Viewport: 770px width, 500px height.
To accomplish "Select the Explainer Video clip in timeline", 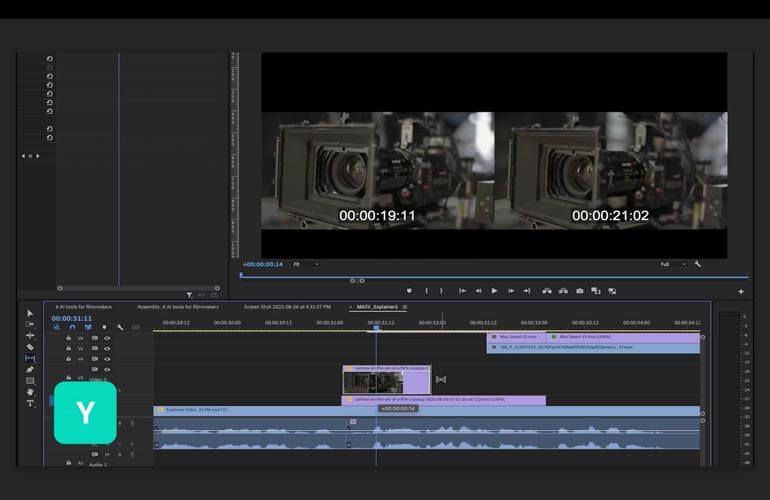I will pos(426,410).
